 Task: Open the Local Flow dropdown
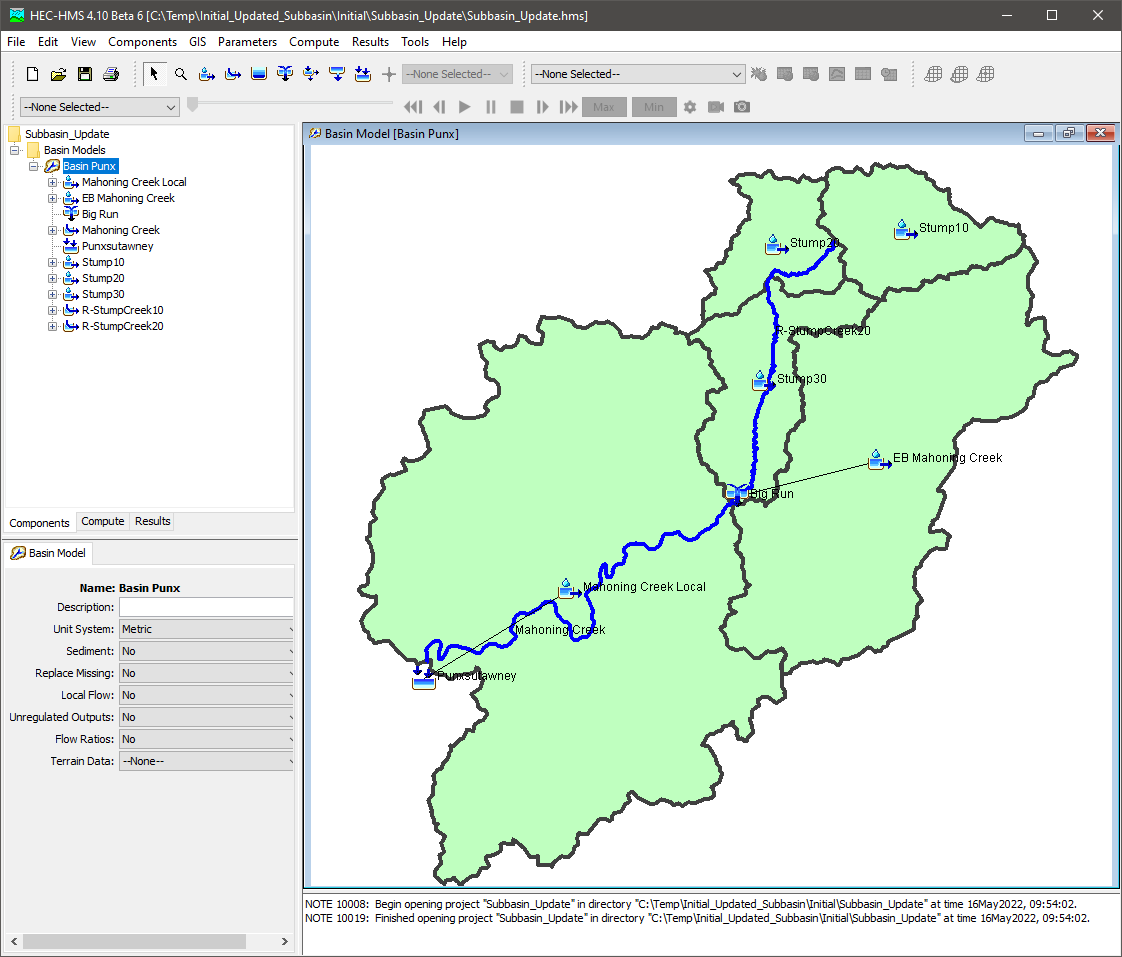click(206, 695)
